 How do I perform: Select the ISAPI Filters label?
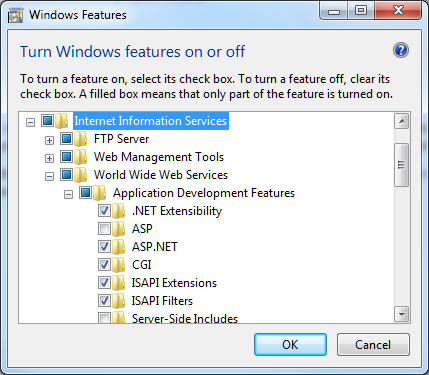162,301
